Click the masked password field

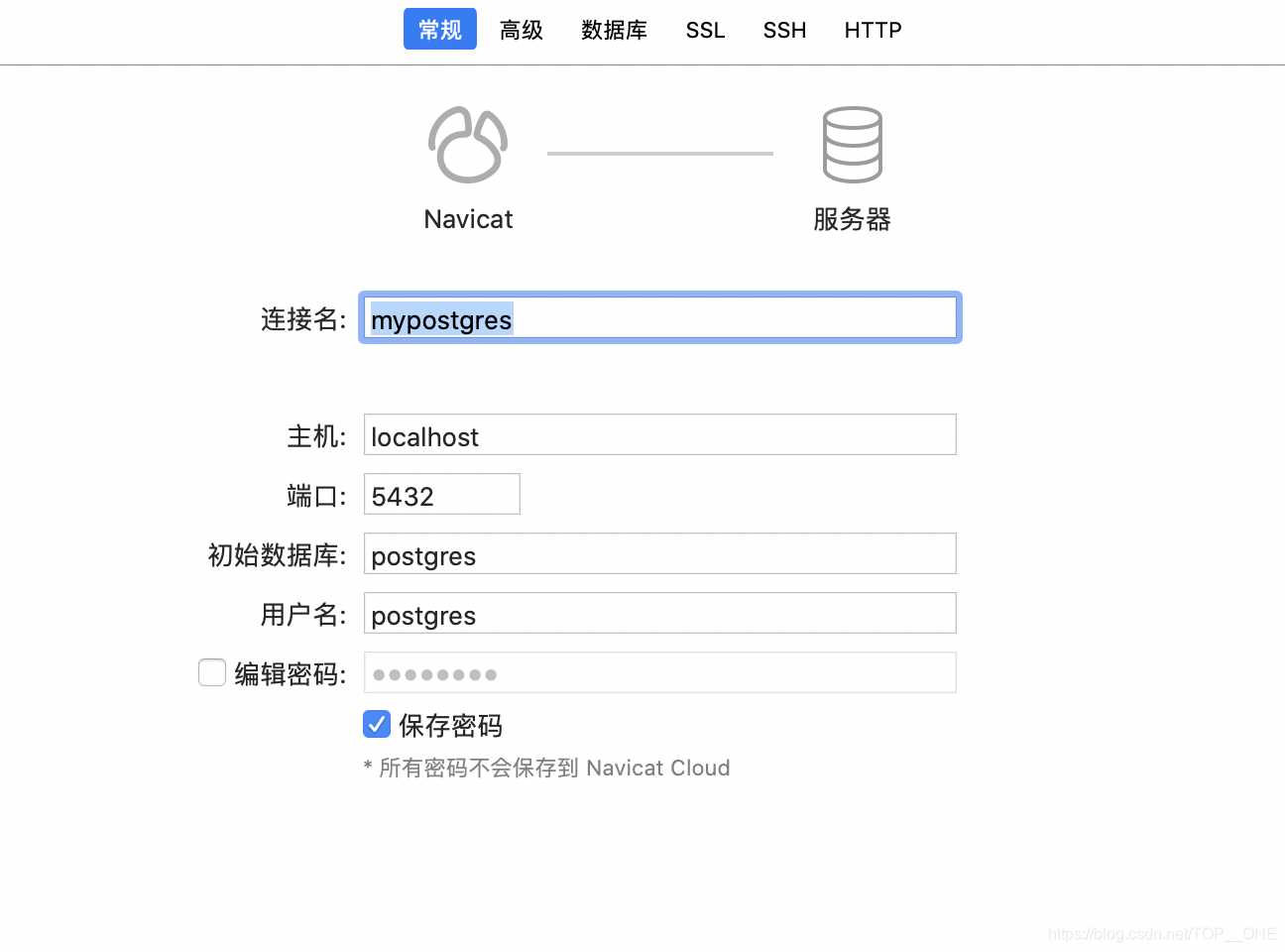[660, 672]
